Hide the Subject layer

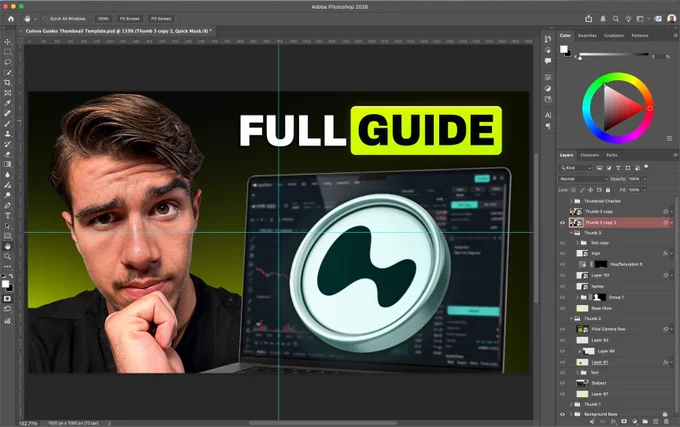point(562,383)
